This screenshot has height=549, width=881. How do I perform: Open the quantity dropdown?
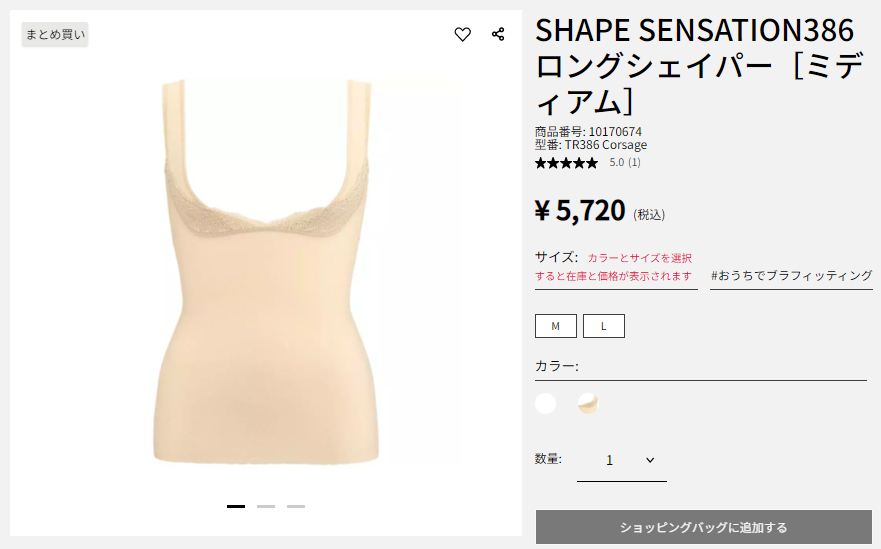click(x=622, y=461)
